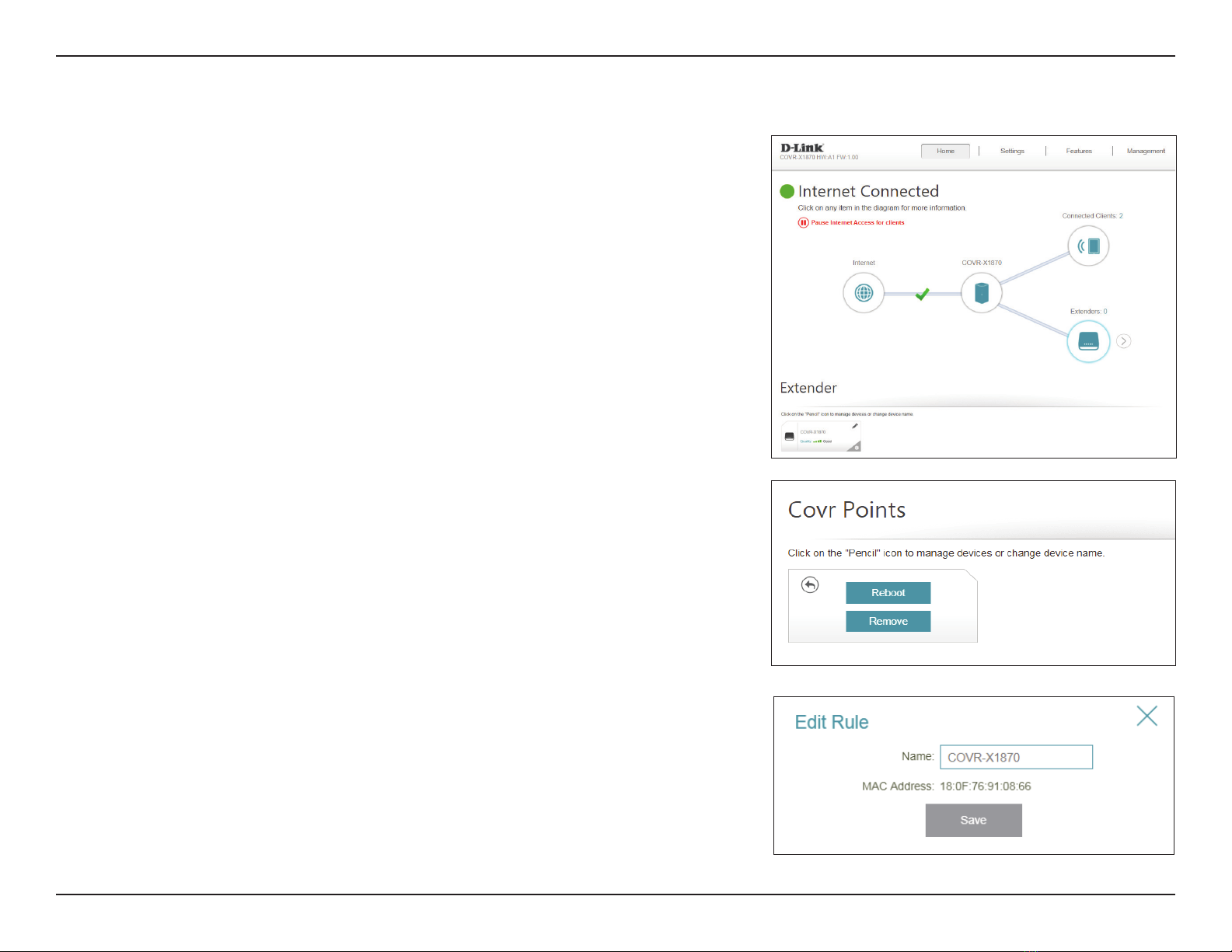
Task: Click the MAC Address value 18:0F:76:91:08:66
Action: (986, 786)
